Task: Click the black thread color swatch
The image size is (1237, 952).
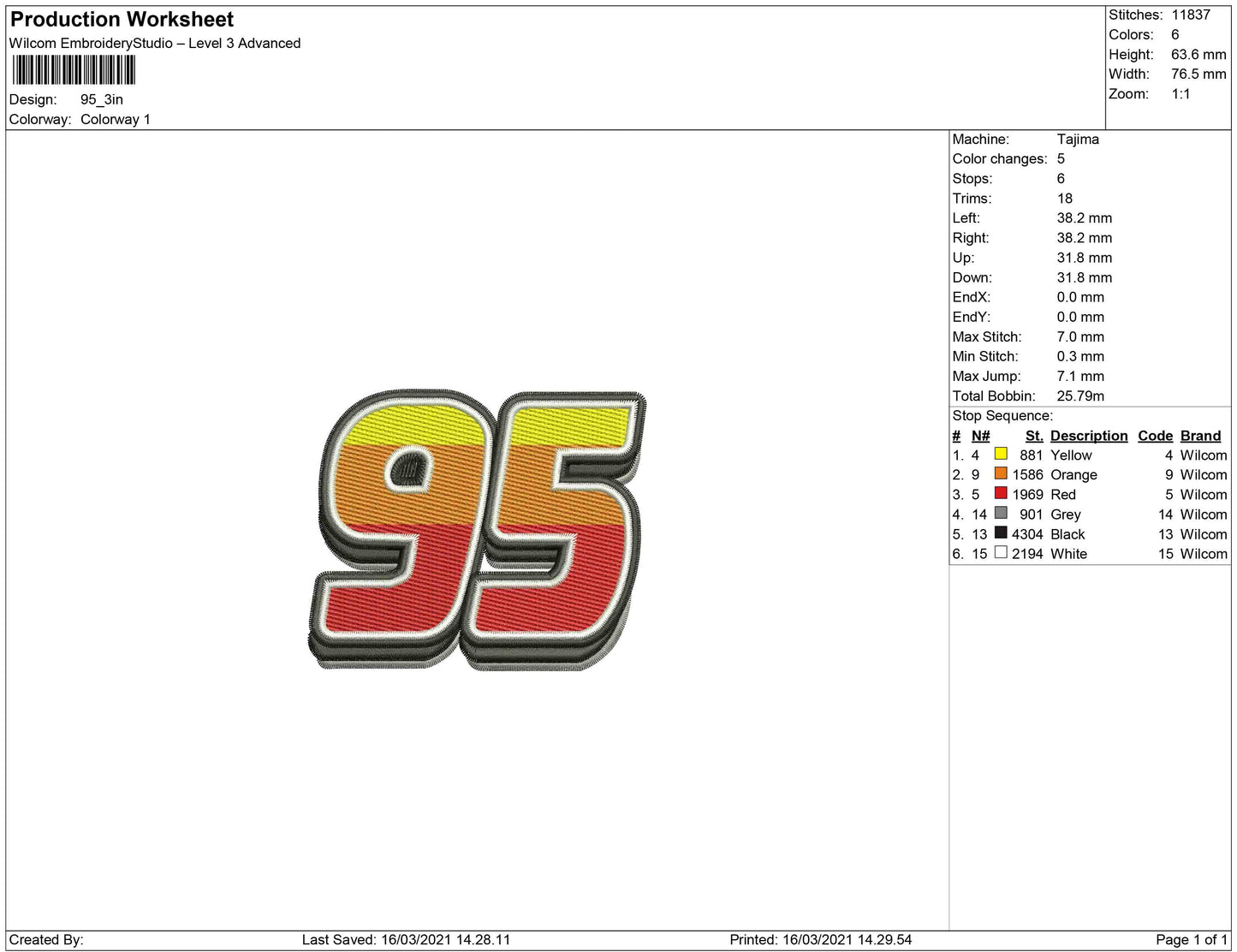Action: click(x=1001, y=533)
